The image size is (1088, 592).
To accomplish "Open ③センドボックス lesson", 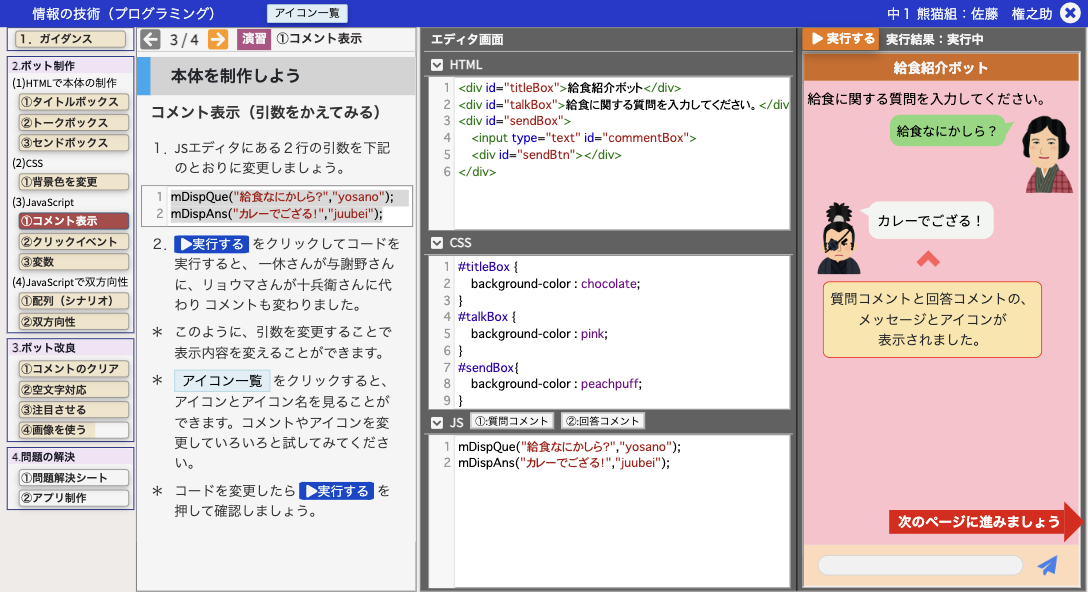I will click(74, 143).
